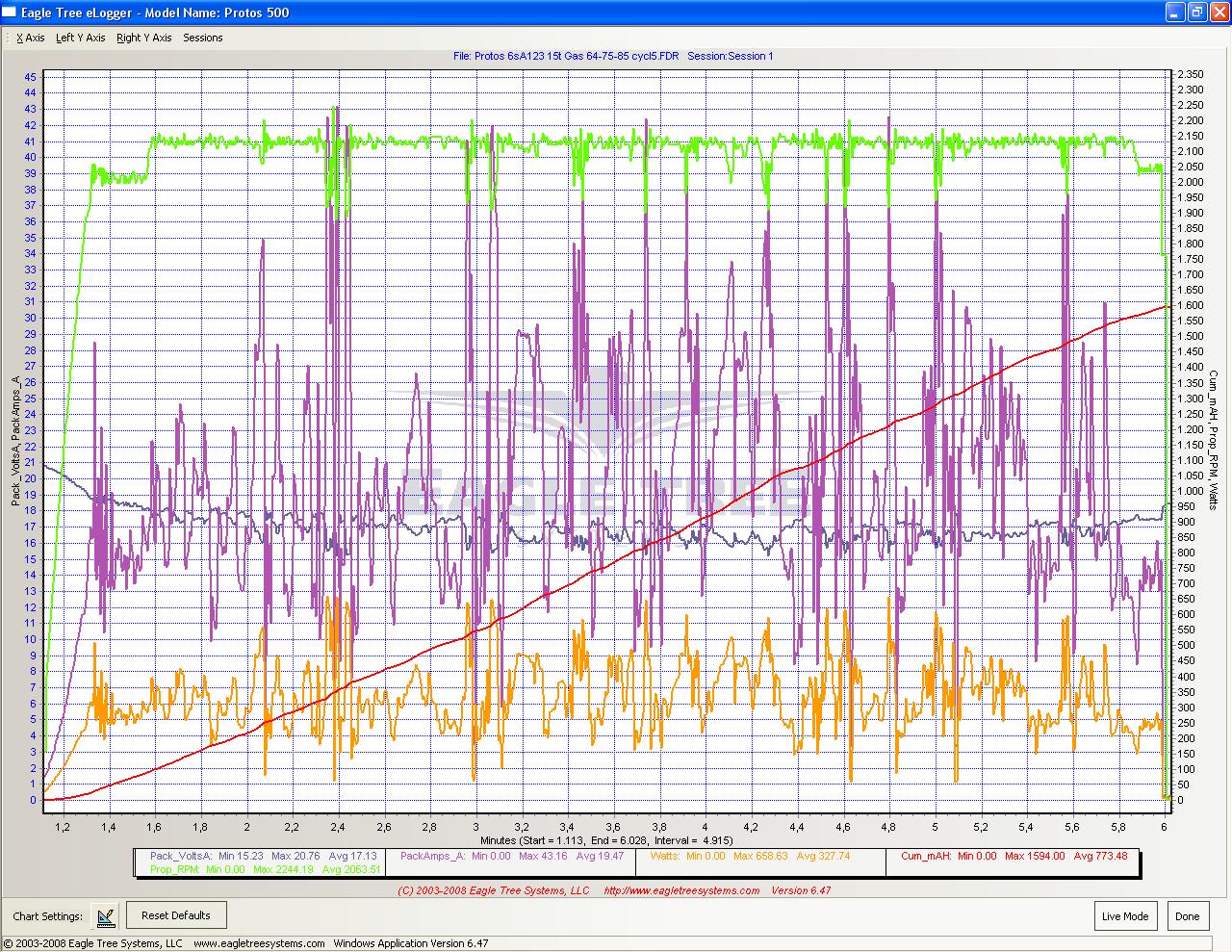The image size is (1232, 952).
Task: Open the X Axis menu
Action: (31, 39)
